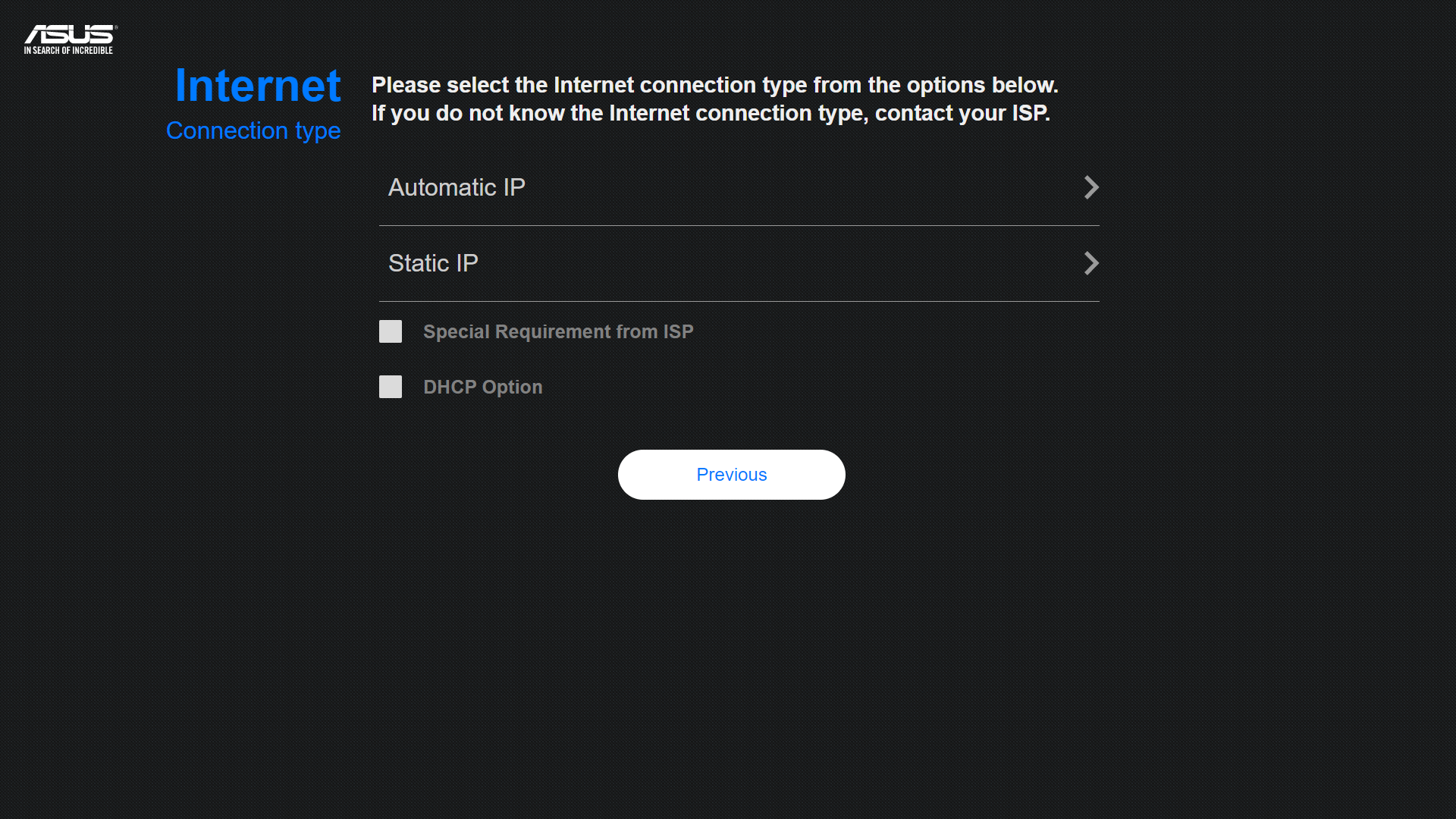
Task: Click the ASUS logo
Action: 70,35
